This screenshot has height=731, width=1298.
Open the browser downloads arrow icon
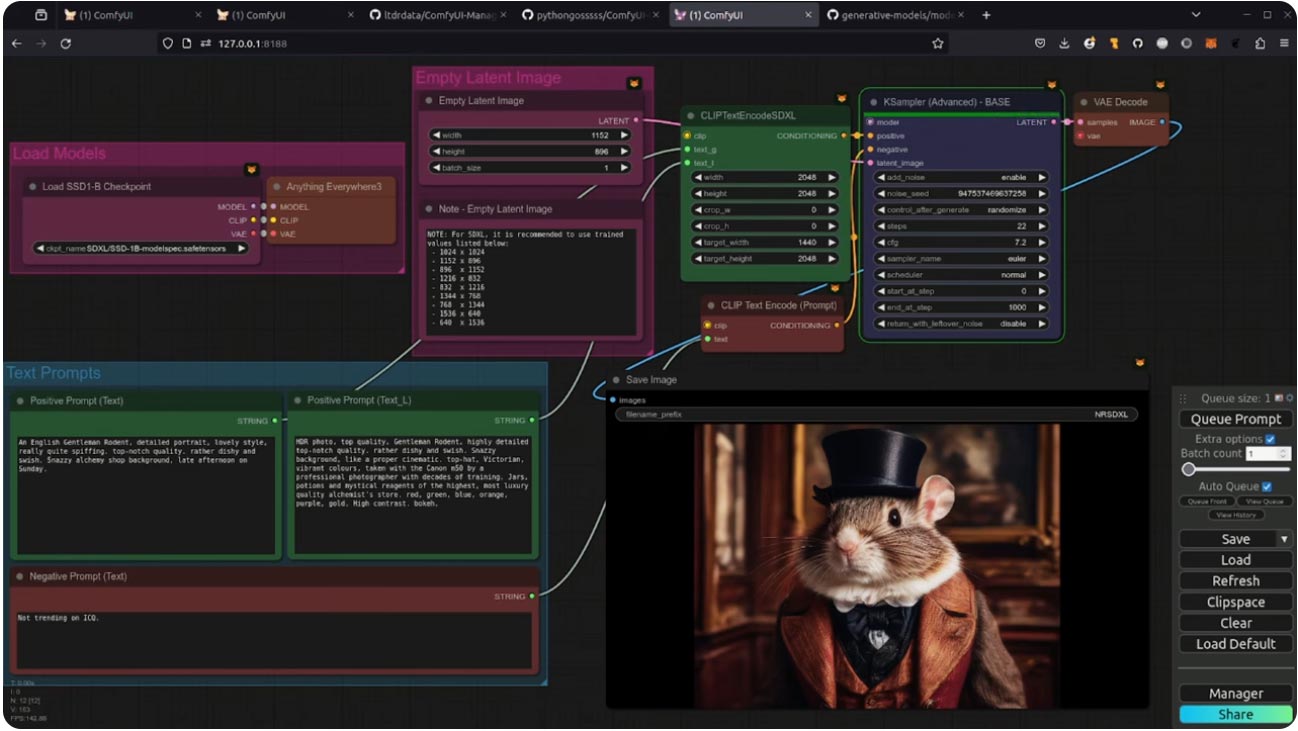[x=1064, y=44]
